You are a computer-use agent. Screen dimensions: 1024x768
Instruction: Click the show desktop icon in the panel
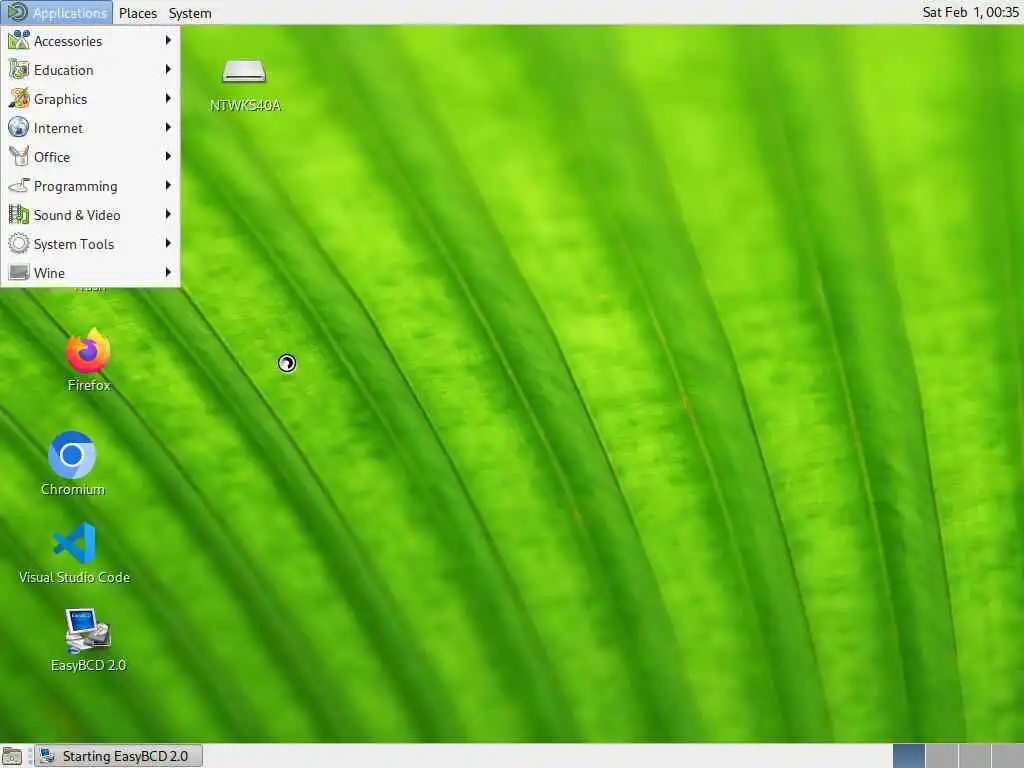coord(12,756)
